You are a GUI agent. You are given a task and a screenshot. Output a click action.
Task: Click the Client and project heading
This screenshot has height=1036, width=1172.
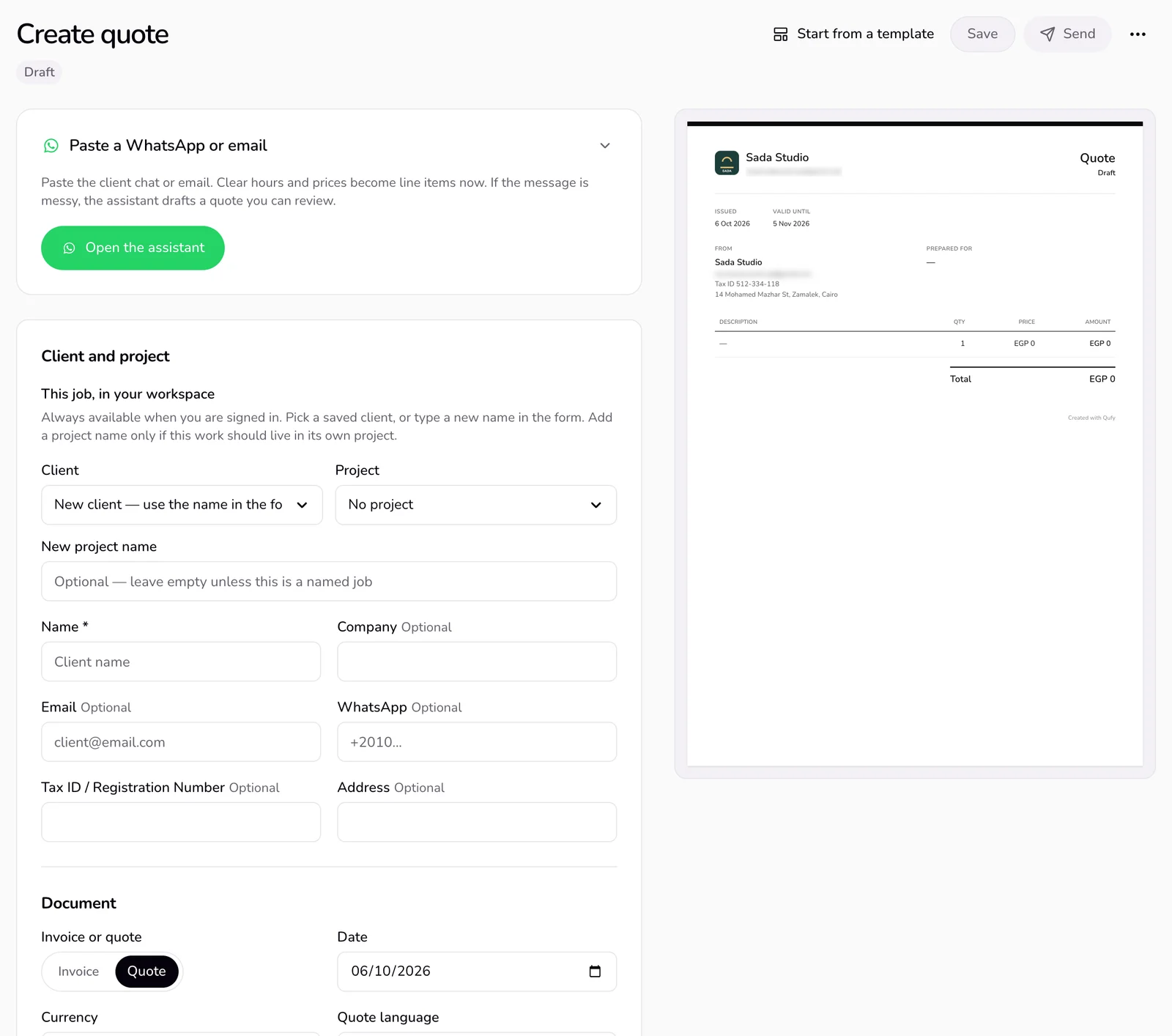click(105, 356)
